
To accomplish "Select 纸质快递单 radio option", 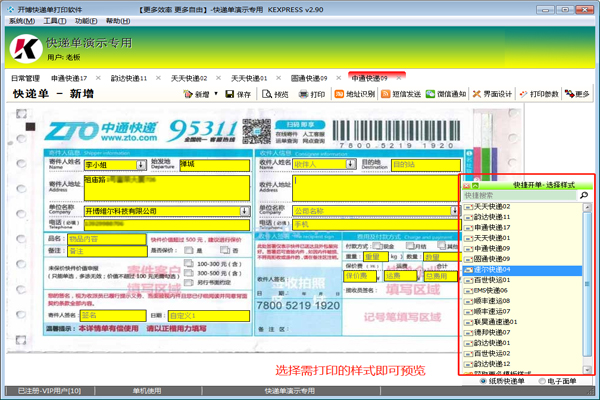I will [x=483, y=381].
